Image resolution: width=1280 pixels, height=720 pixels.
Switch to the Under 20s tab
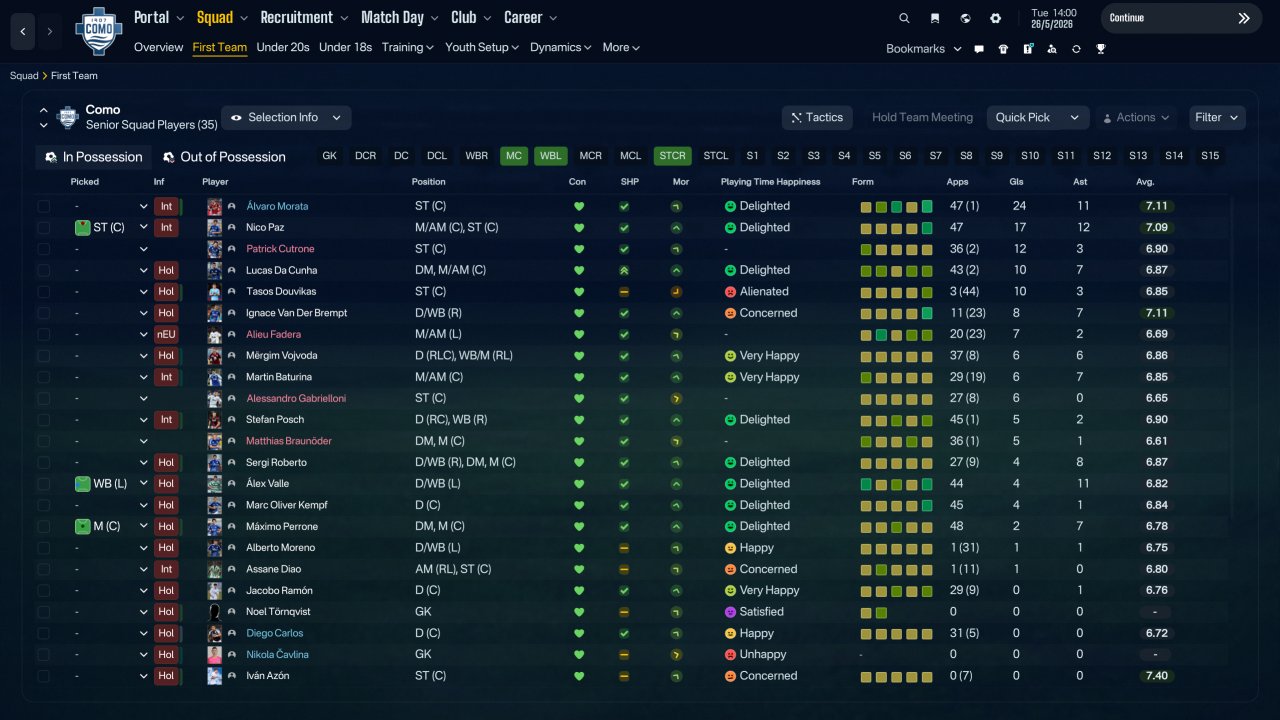pos(283,47)
